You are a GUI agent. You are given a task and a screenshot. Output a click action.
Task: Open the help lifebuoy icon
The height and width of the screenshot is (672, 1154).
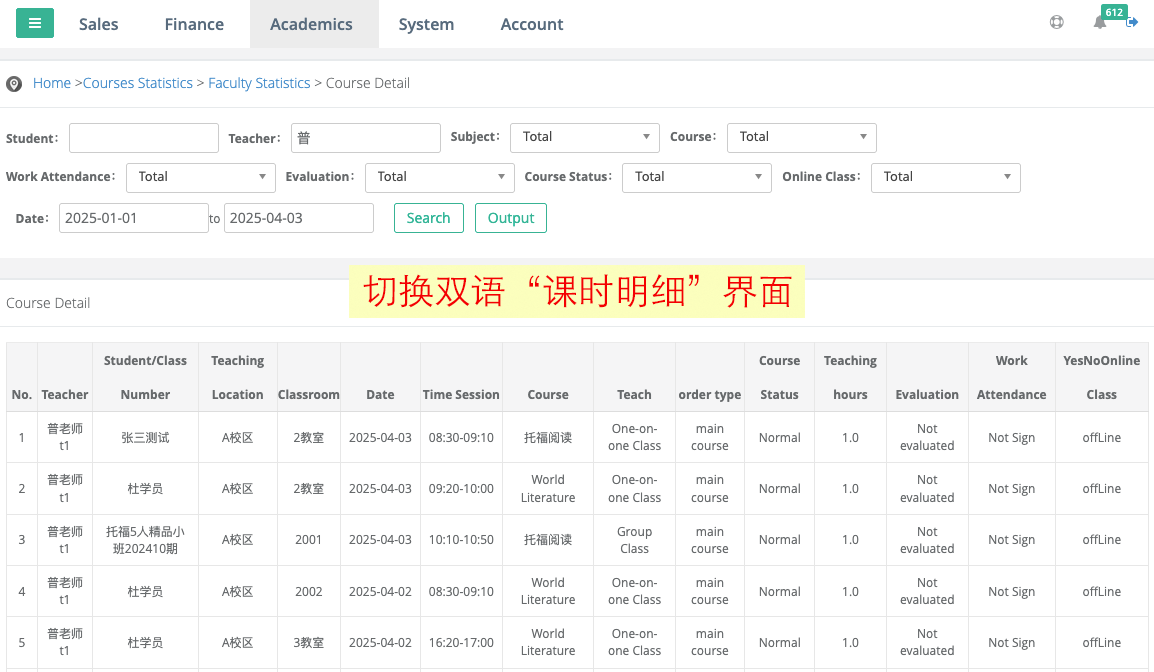tap(1056, 22)
